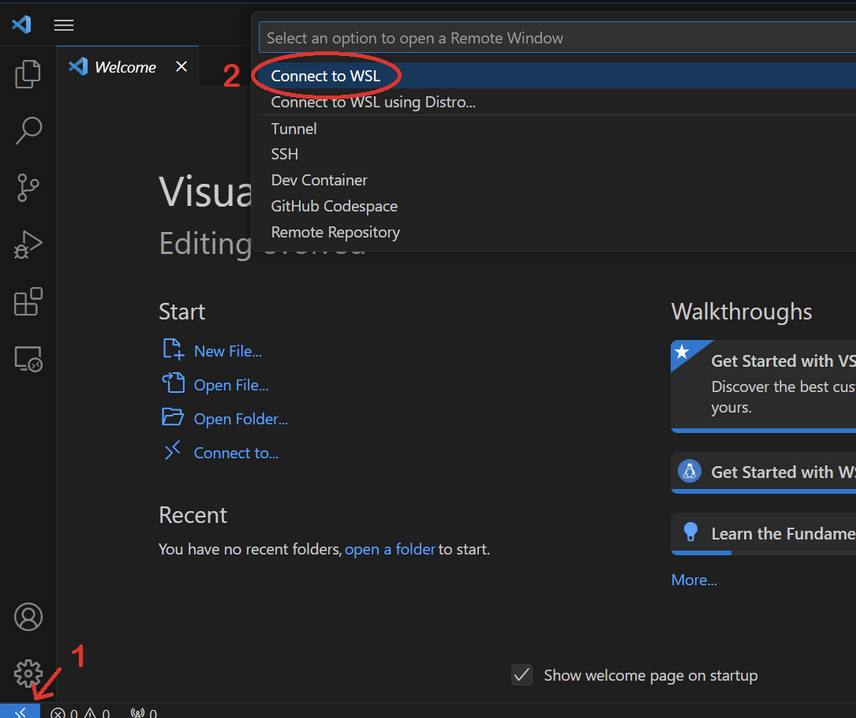Viewport: 856px width, 718px height.
Task: Click the forwarded ports status item
Action: coord(144,713)
